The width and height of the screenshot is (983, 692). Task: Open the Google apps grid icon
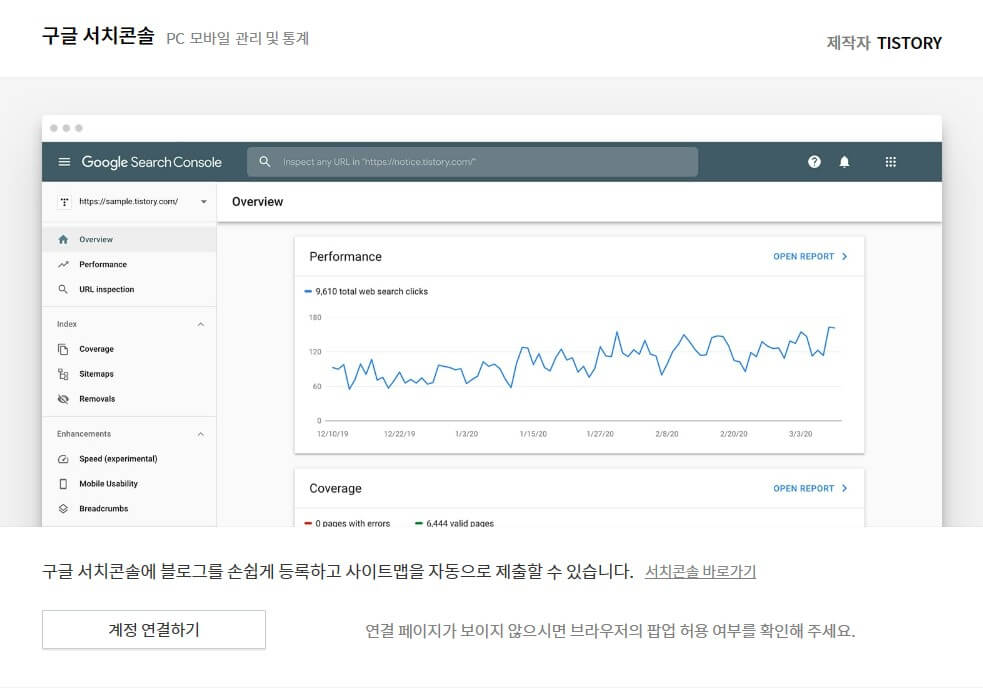coord(890,162)
